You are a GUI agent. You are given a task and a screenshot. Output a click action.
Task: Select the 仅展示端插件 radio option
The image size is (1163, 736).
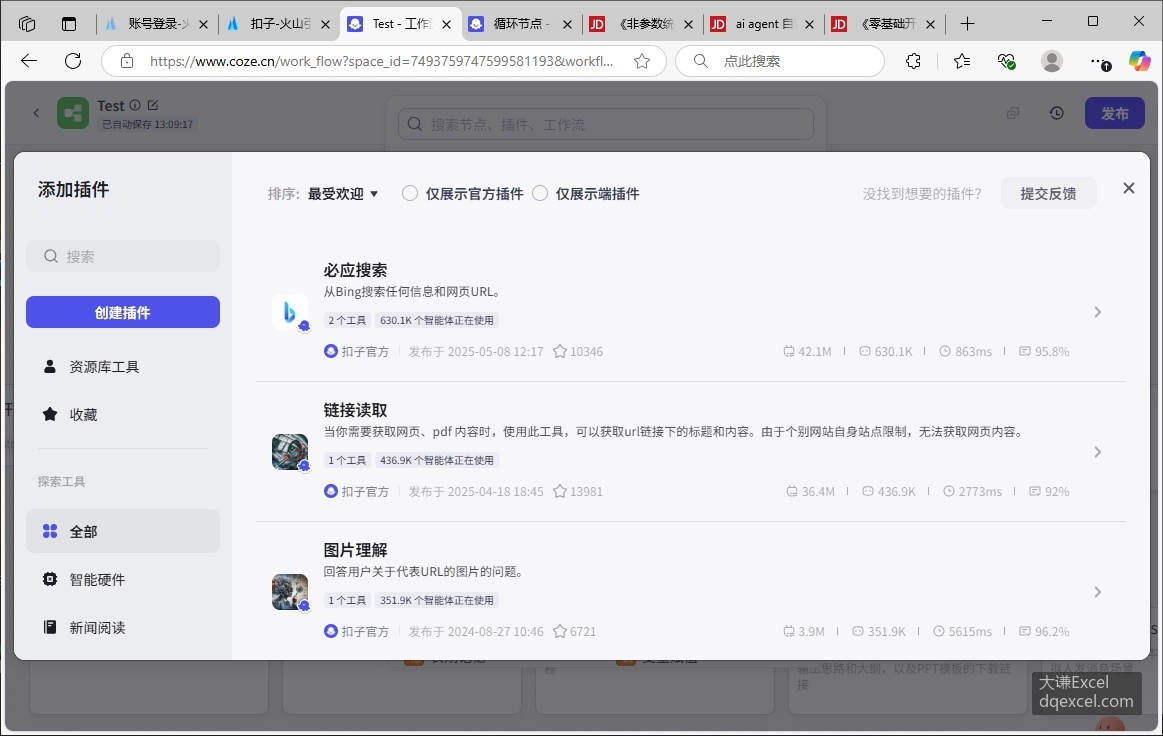click(x=540, y=194)
